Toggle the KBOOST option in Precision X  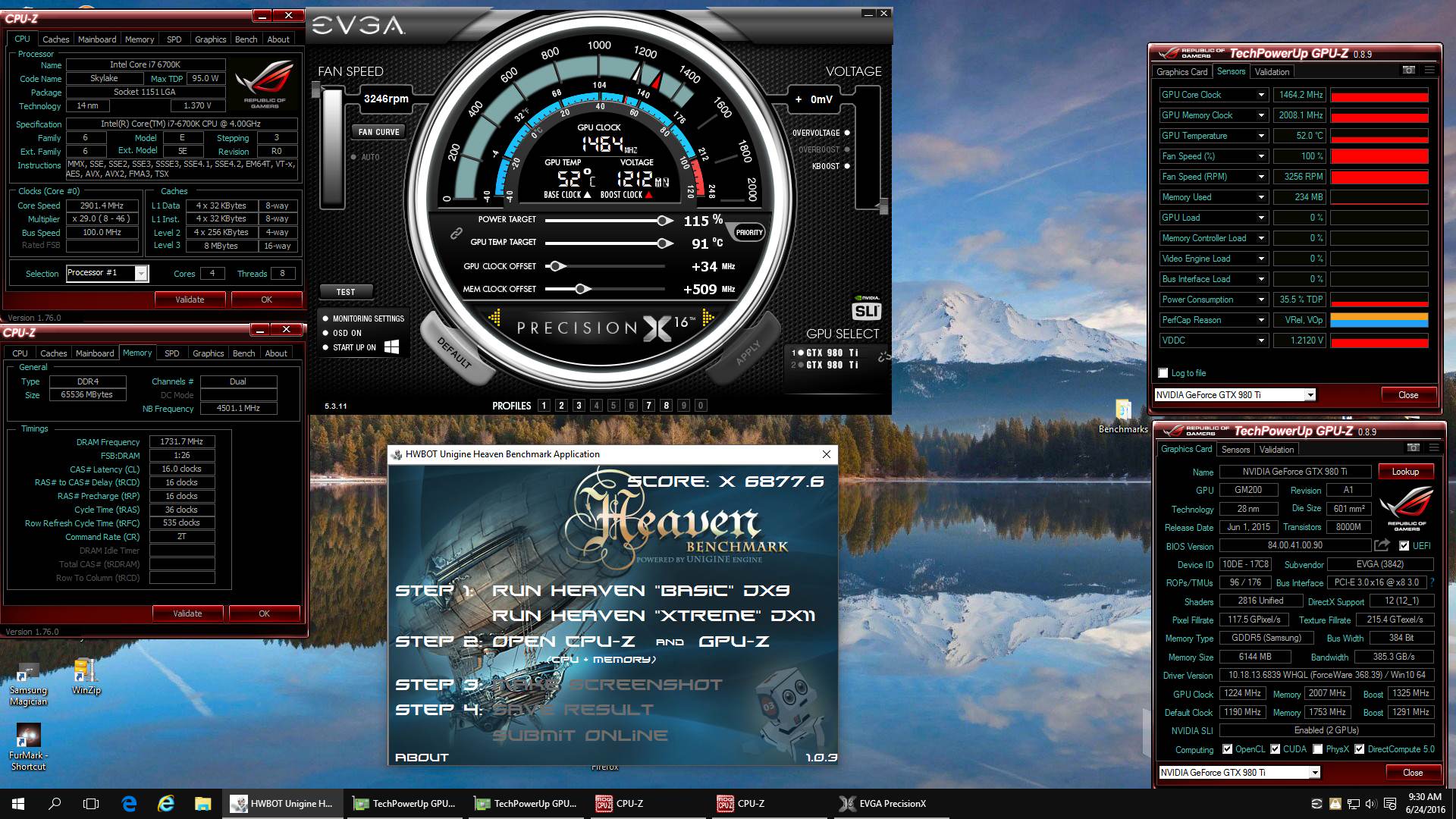[847, 166]
